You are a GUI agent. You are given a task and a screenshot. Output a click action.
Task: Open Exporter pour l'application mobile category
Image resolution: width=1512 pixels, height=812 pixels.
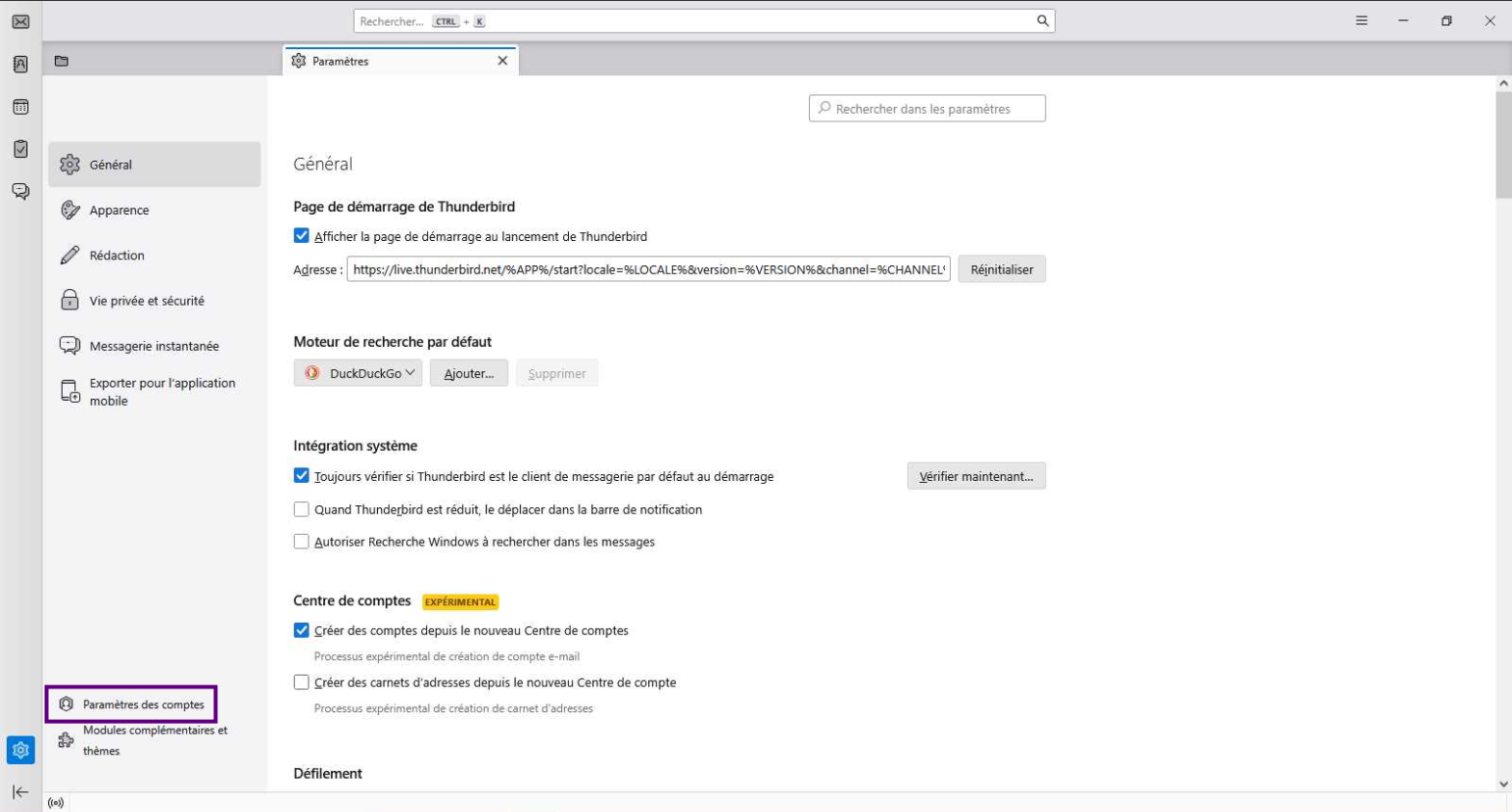[x=155, y=392]
